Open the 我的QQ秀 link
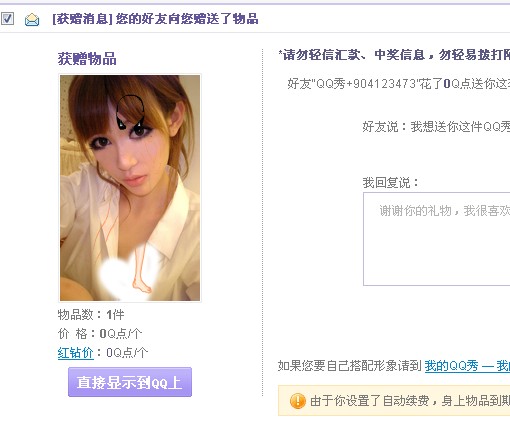 click(451, 366)
